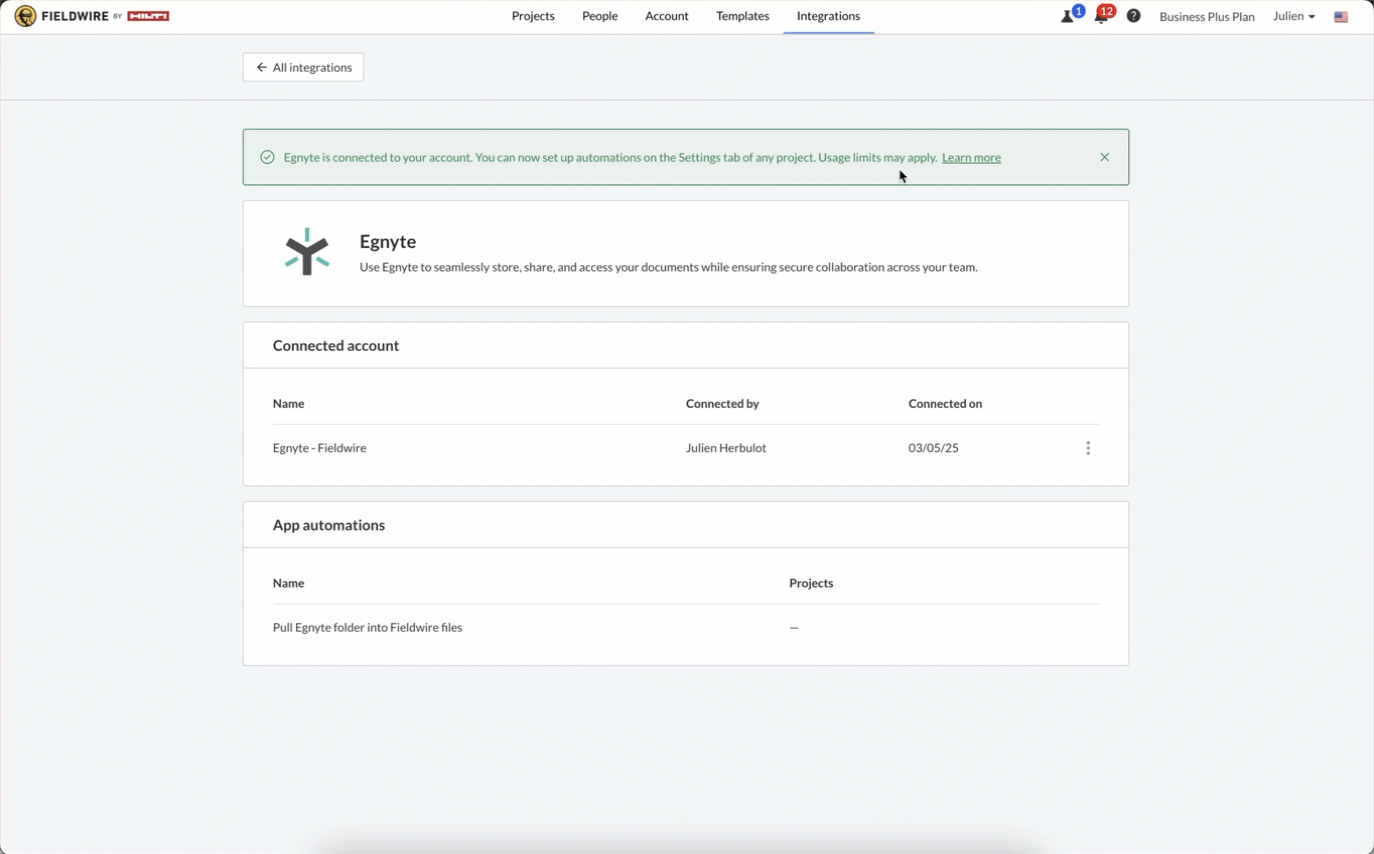Go to the Projects tab
The width and height of the screenshot is (1374, 854).
click(x=533, y=16)
